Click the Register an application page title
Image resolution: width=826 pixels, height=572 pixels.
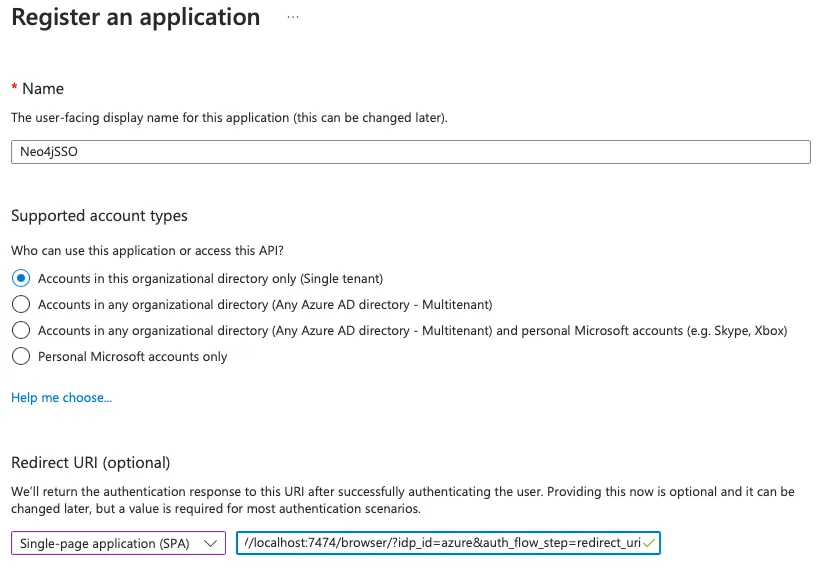pos(136,18)
